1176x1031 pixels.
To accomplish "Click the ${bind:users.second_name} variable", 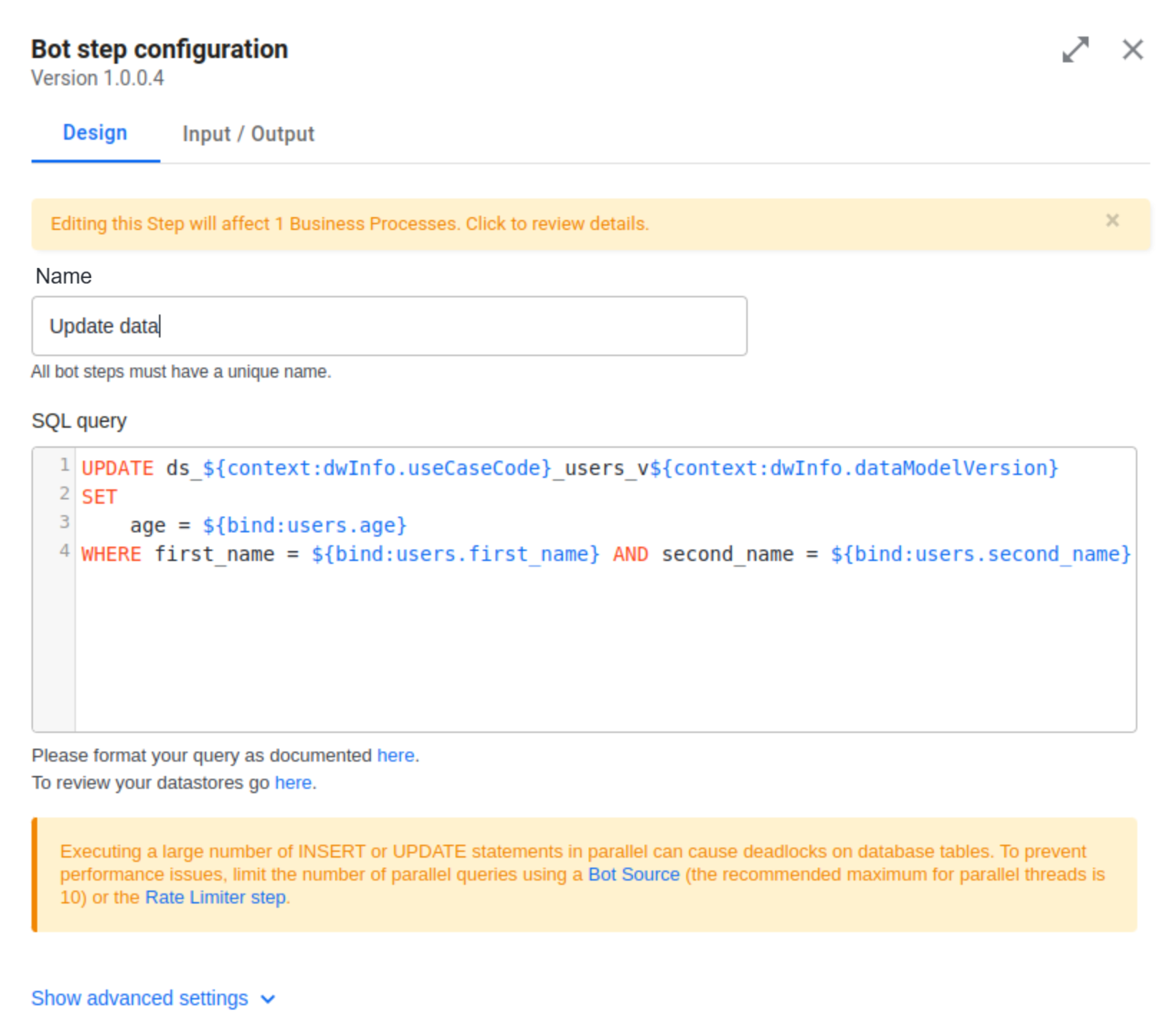I will coord(980,554).
